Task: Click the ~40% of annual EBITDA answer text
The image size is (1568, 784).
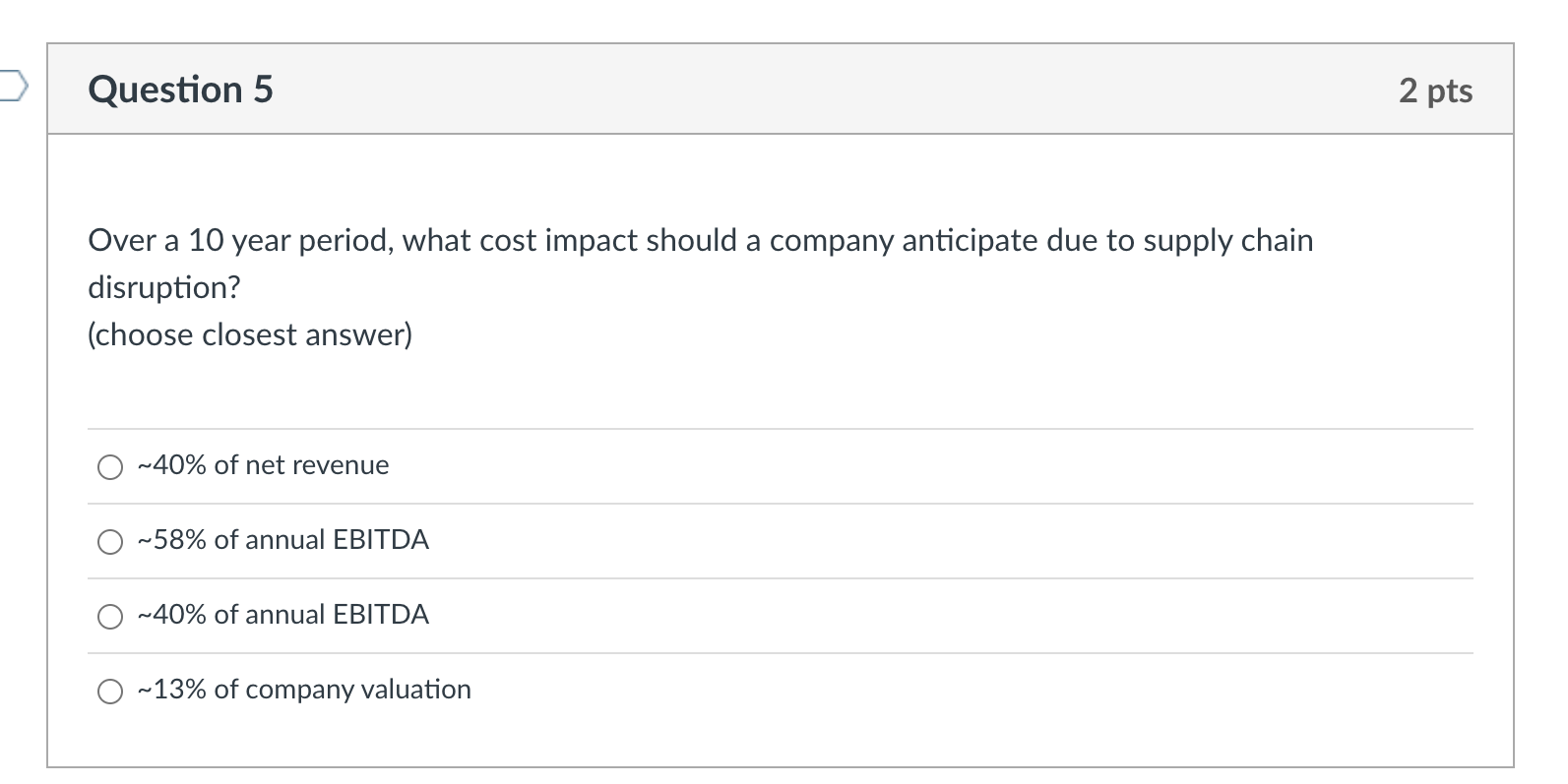Action: tap(282, 616)
